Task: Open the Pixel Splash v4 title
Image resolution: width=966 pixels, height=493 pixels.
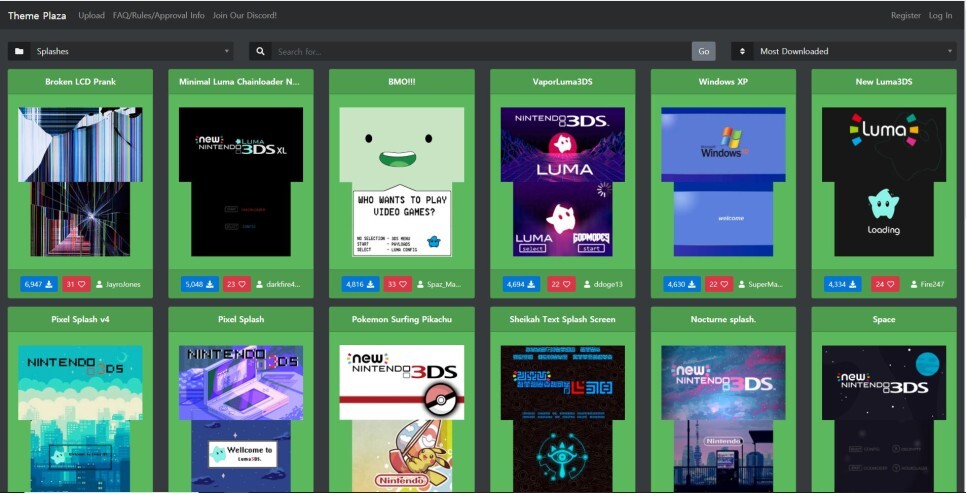Action: pyautogui.click(x=80, y=319)
